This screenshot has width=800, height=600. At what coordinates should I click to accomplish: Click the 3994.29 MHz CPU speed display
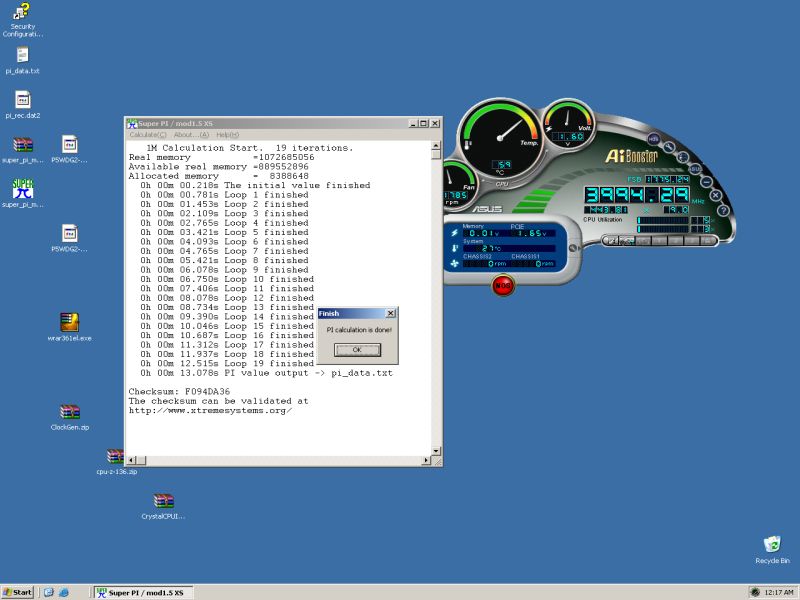coord(637,195)
